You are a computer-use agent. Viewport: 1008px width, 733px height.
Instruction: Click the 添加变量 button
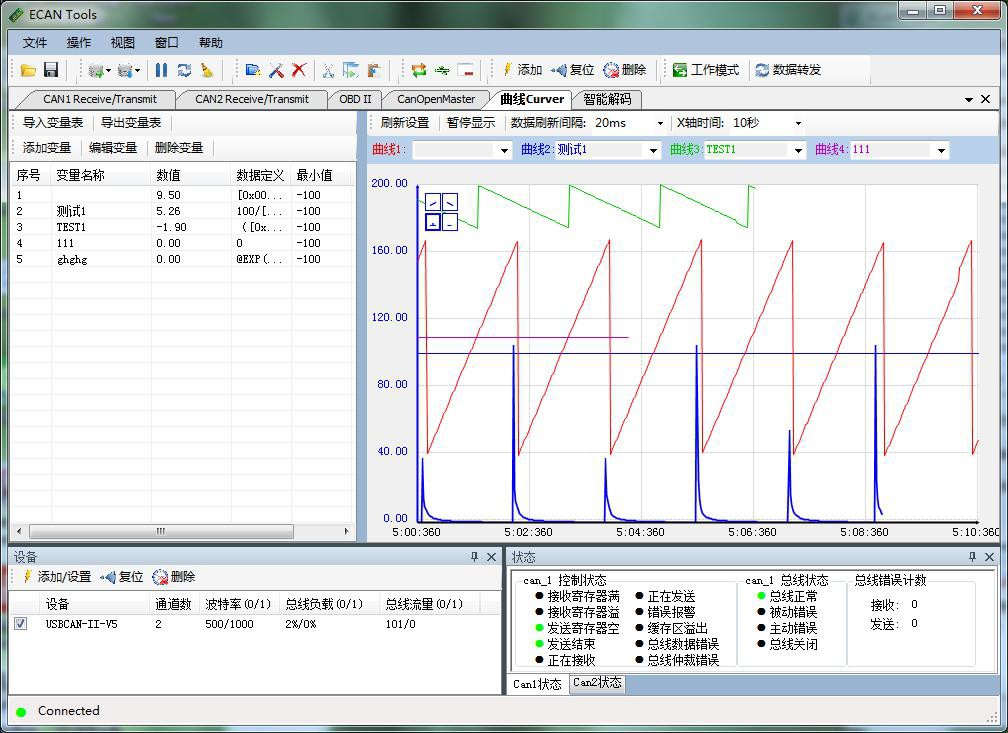point(47,148)
